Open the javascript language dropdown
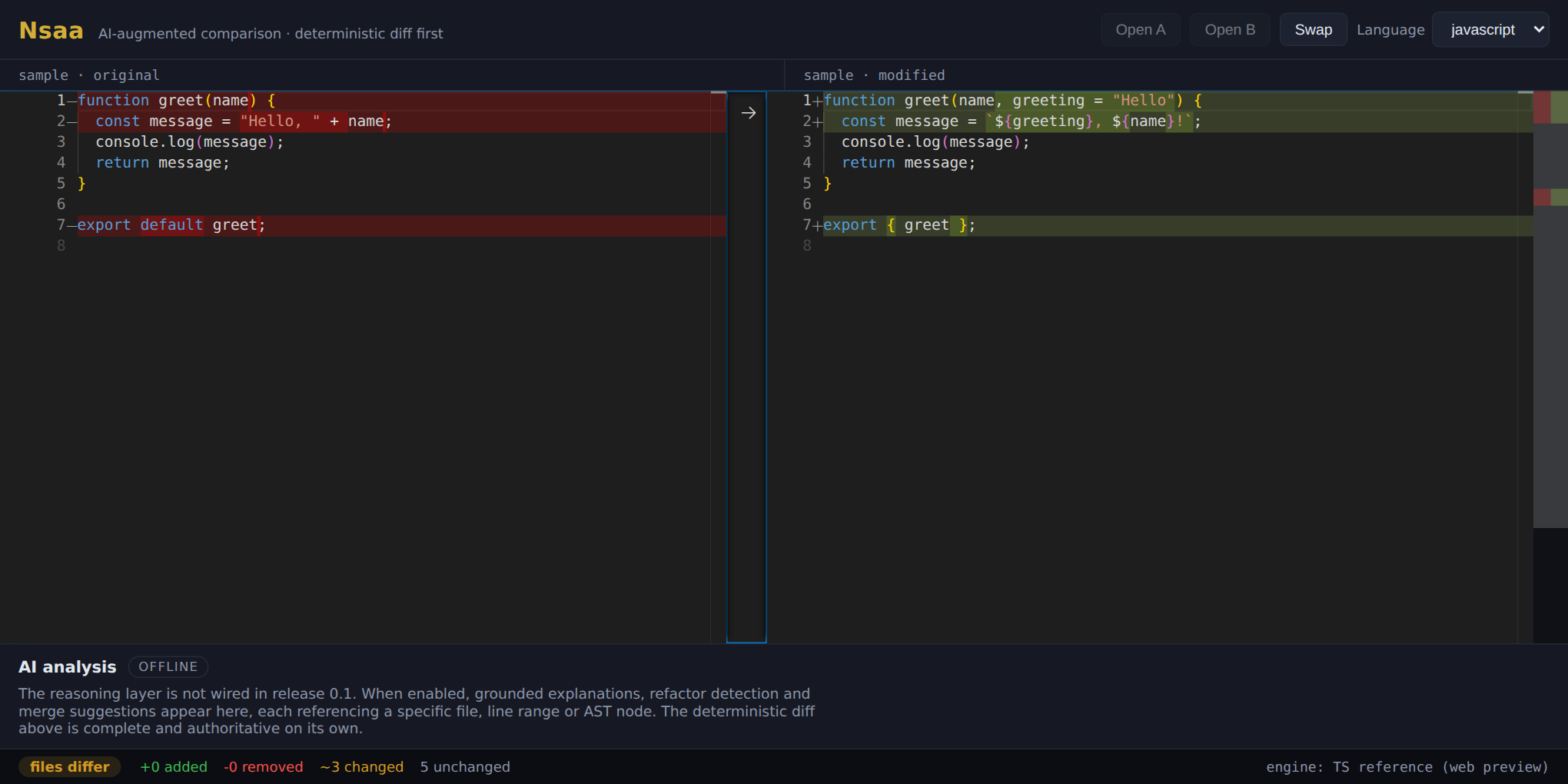 click(1490, 30)
